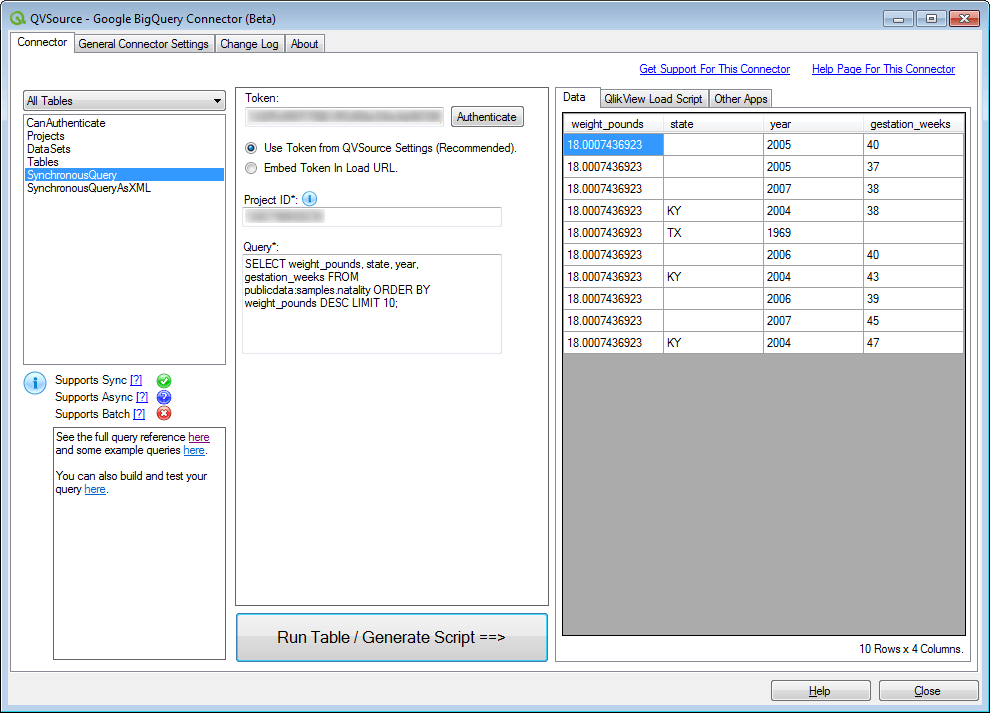This screenshot has width=990, height=713.
Task: Click the Supports Sync [?] help link
Action: tap(136, 380)
